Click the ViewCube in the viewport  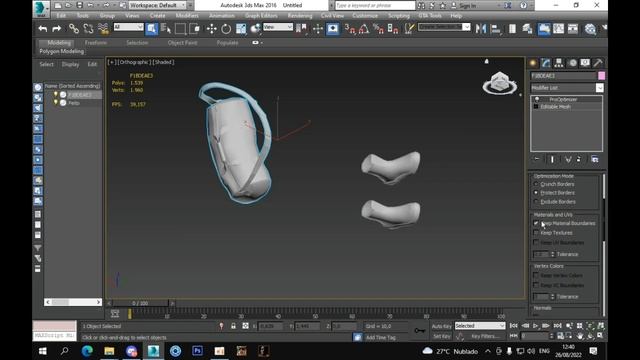pos(500,83)
